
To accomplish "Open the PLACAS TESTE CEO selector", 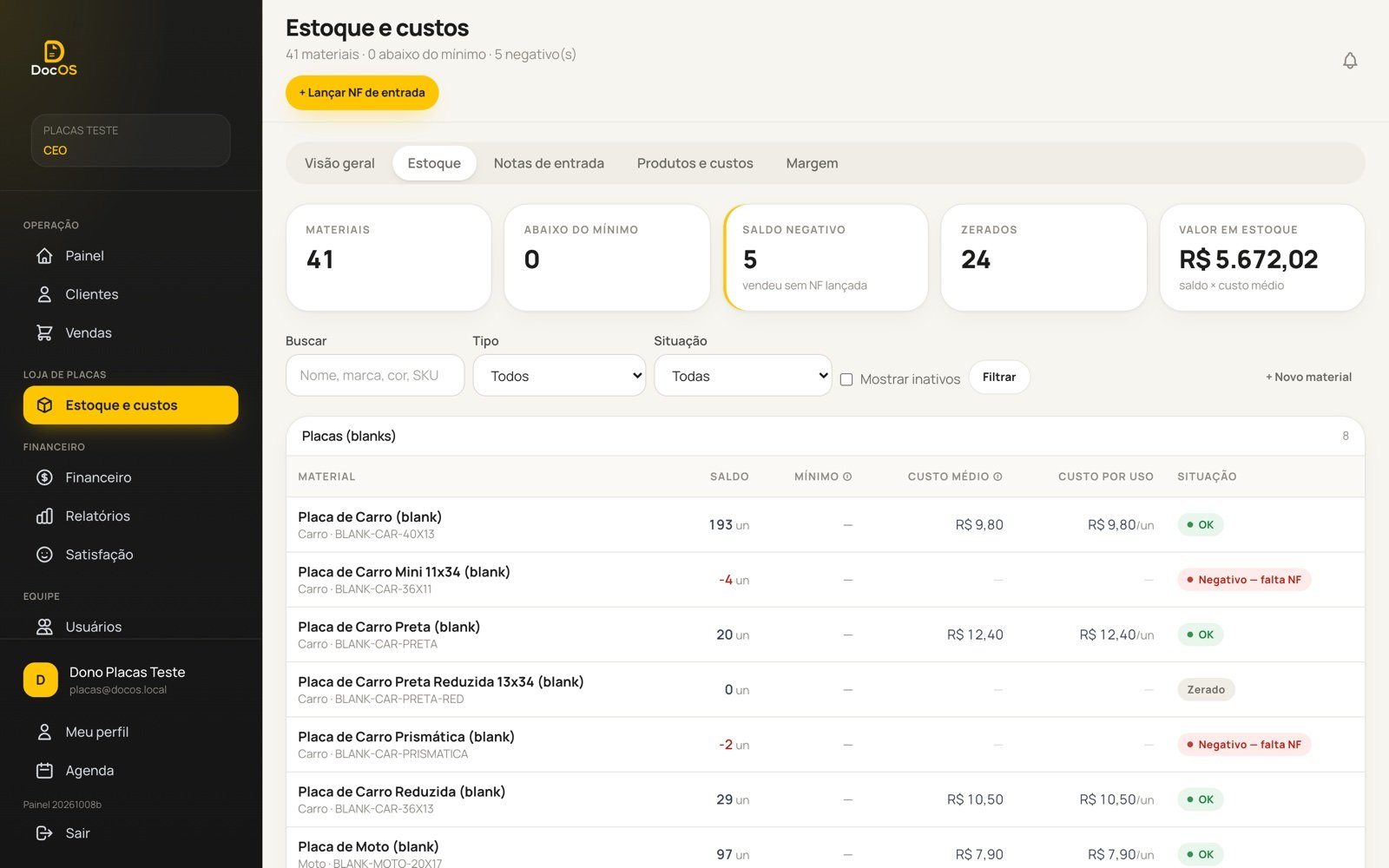I will (x=131, y=141).
